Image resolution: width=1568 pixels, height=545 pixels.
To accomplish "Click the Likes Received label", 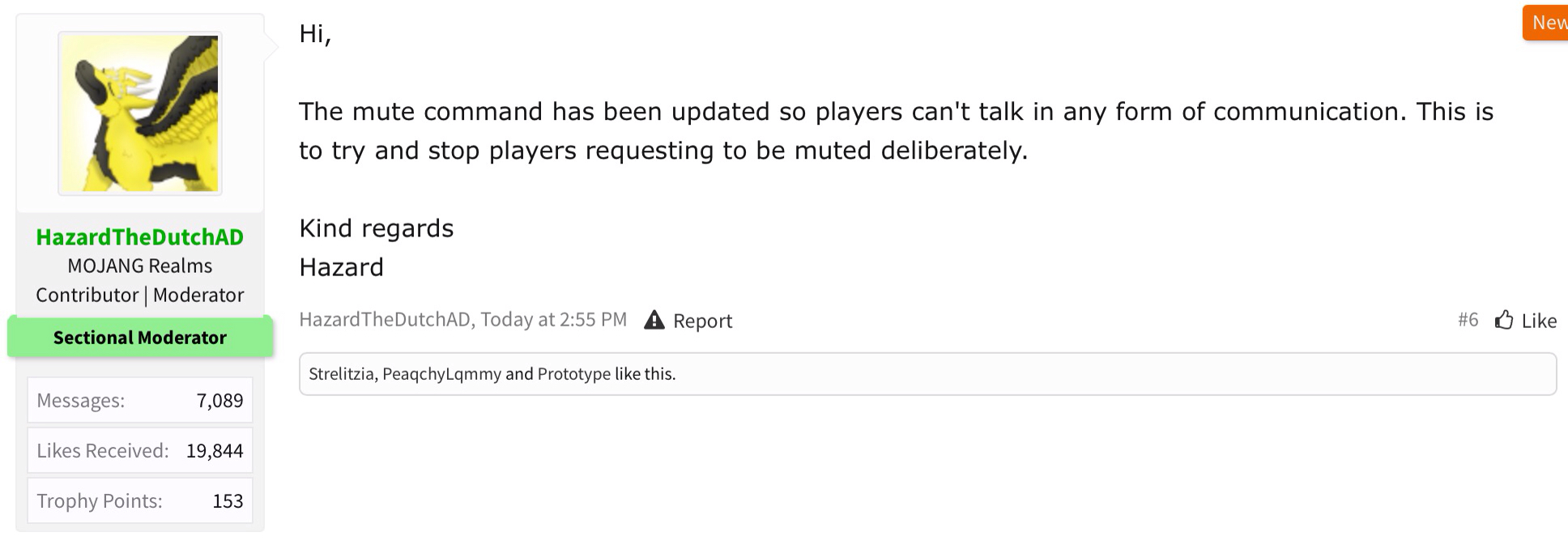I will (103, 451).
